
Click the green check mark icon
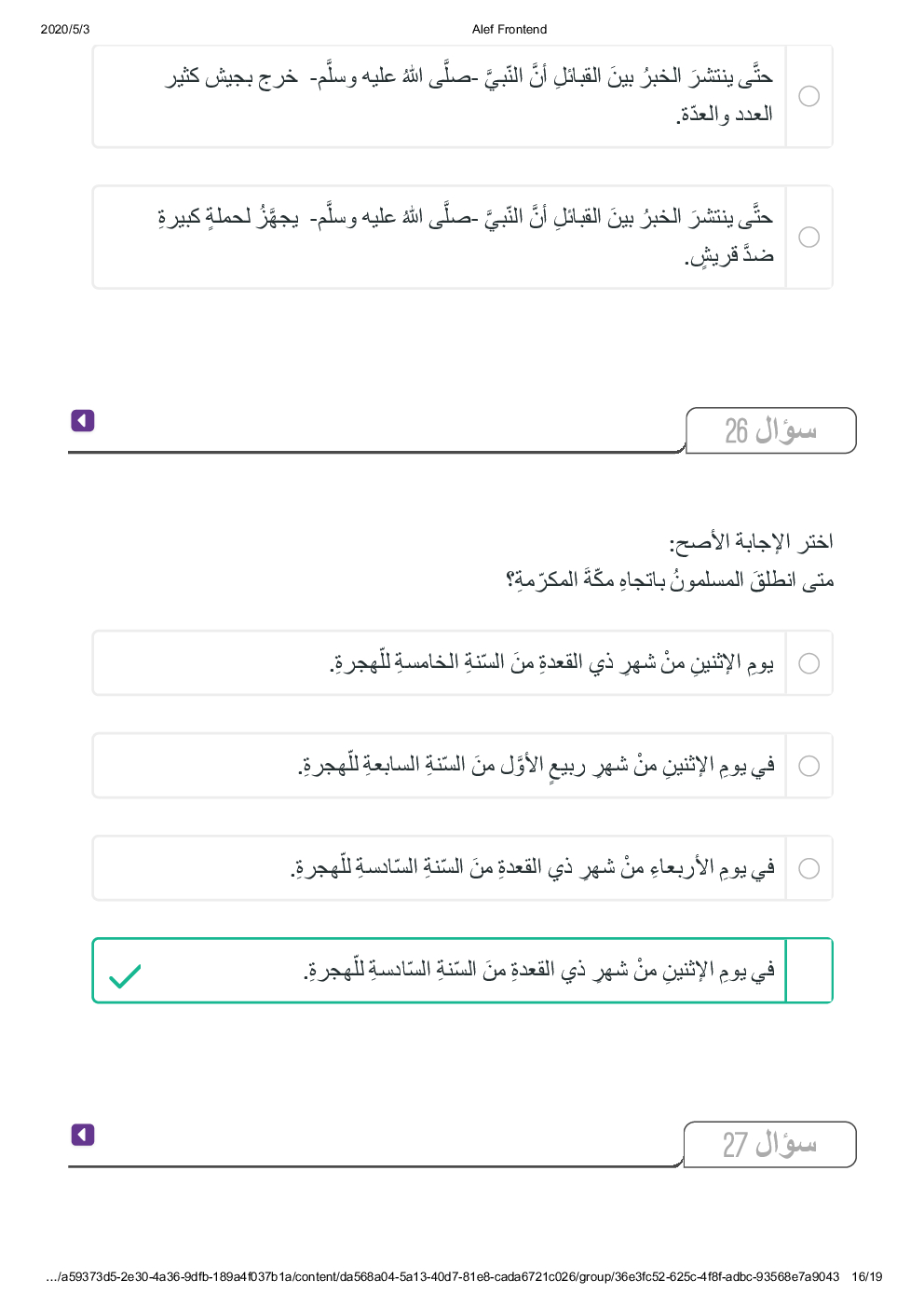tap(125, 975)
